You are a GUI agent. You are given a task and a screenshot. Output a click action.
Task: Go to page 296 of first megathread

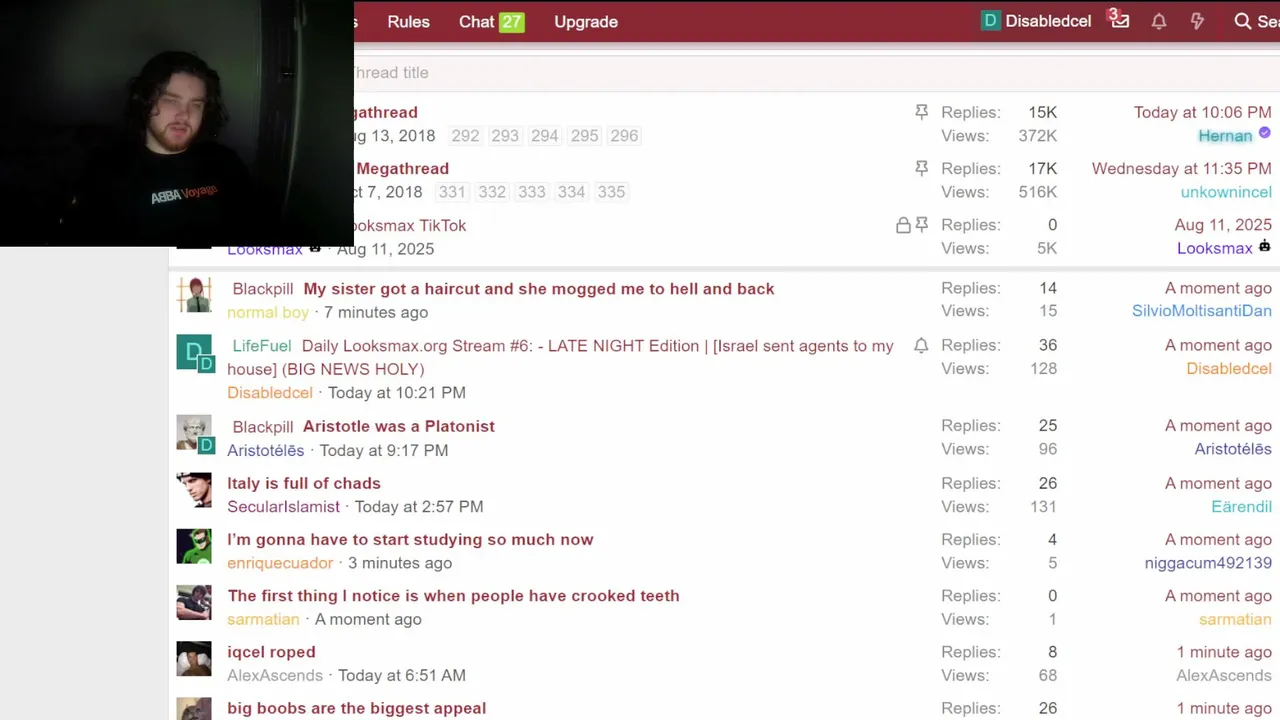pos(624,136)
